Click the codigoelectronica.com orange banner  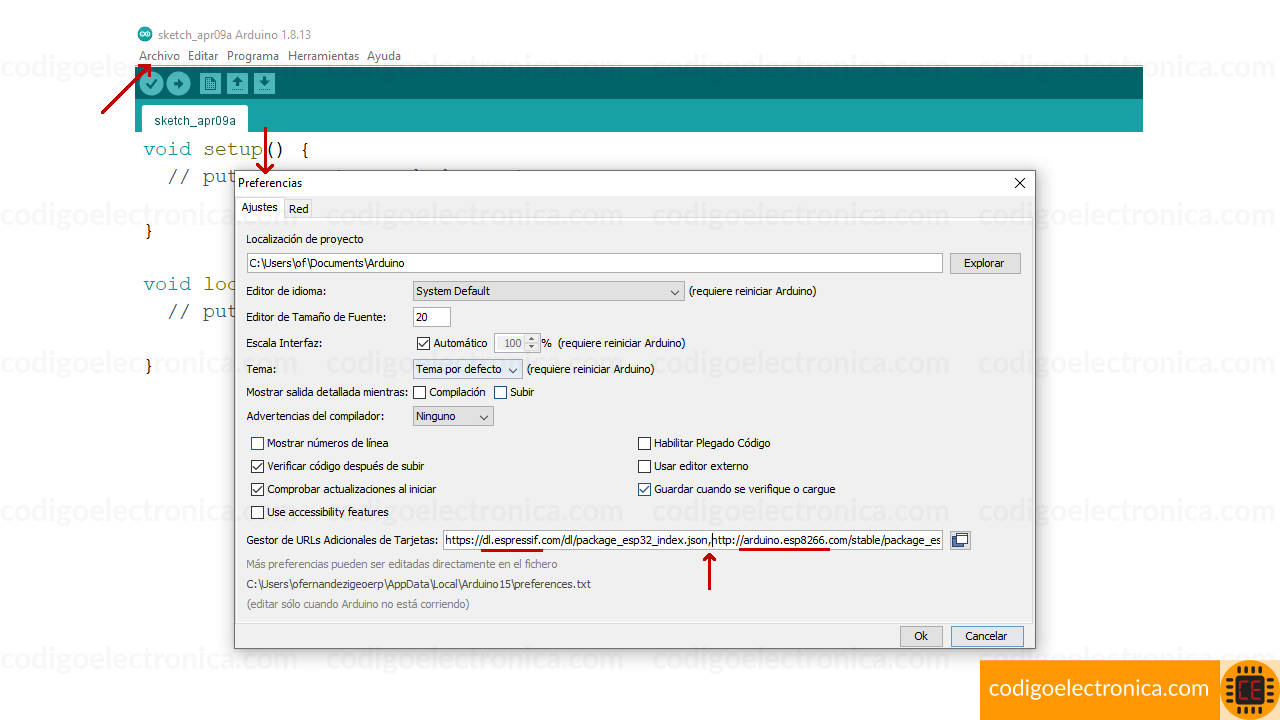pyautogui.click(x=1099, y=689)
